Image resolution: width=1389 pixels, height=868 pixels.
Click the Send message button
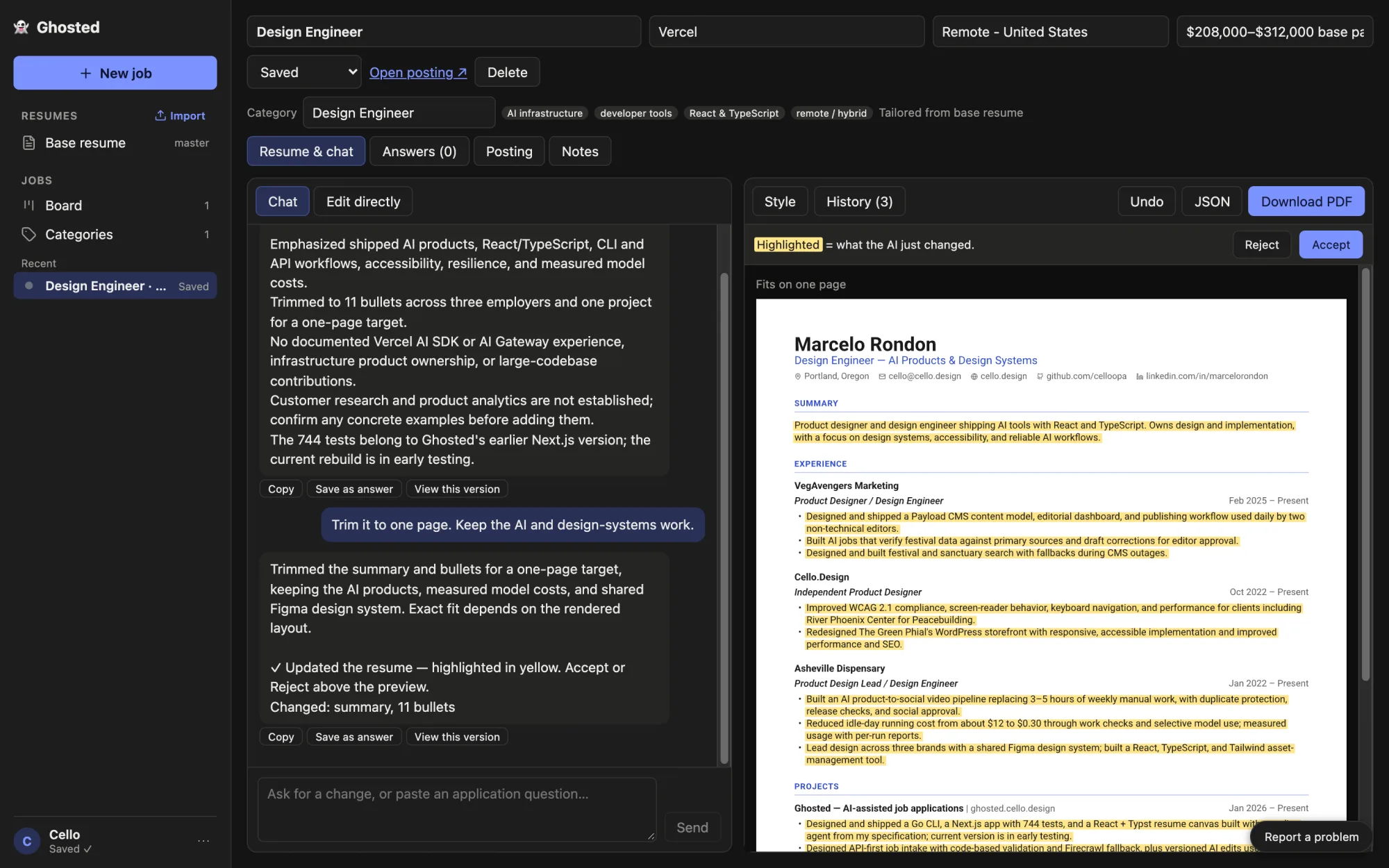point(692,827)
